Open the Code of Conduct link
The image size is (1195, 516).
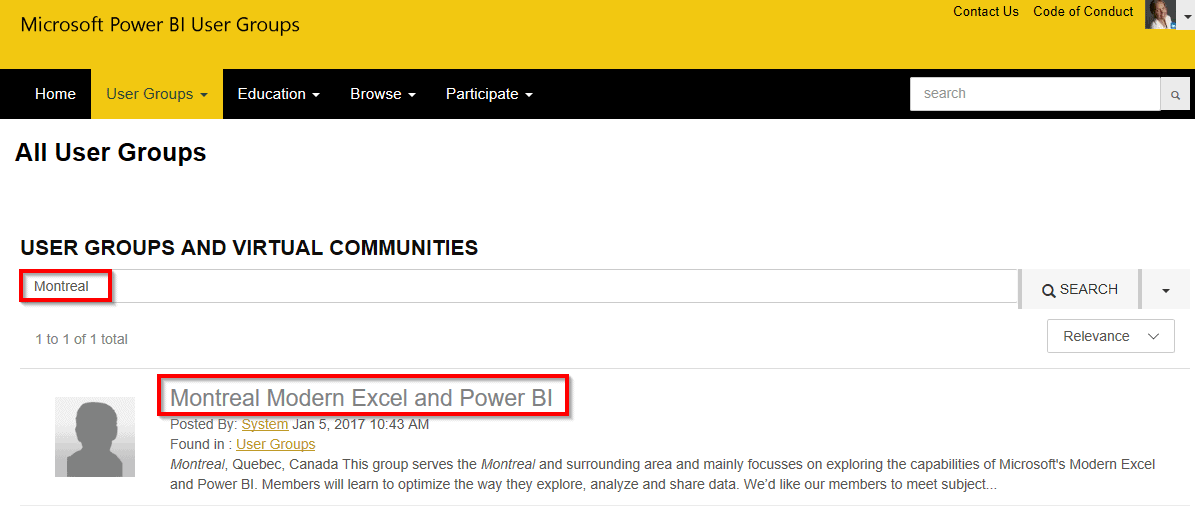[1083, 12]
